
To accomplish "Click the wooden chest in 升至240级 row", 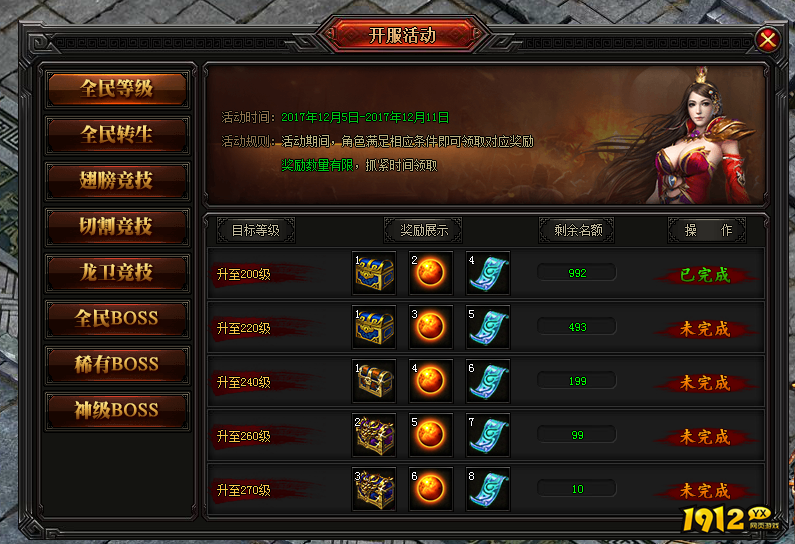I will 374,381.
